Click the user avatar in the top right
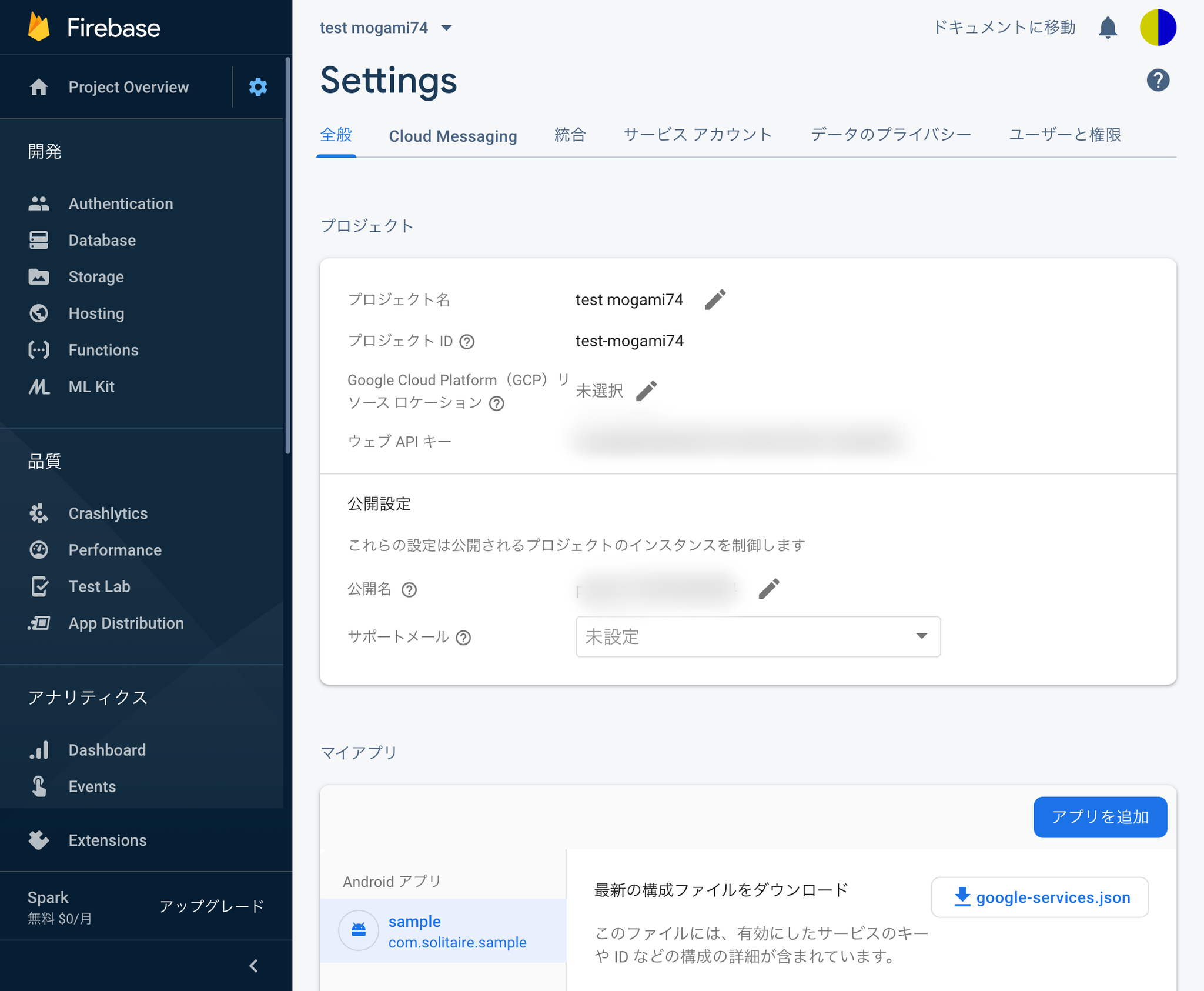Viewport: 1204px width, 991px height. tap(1158, 27)
